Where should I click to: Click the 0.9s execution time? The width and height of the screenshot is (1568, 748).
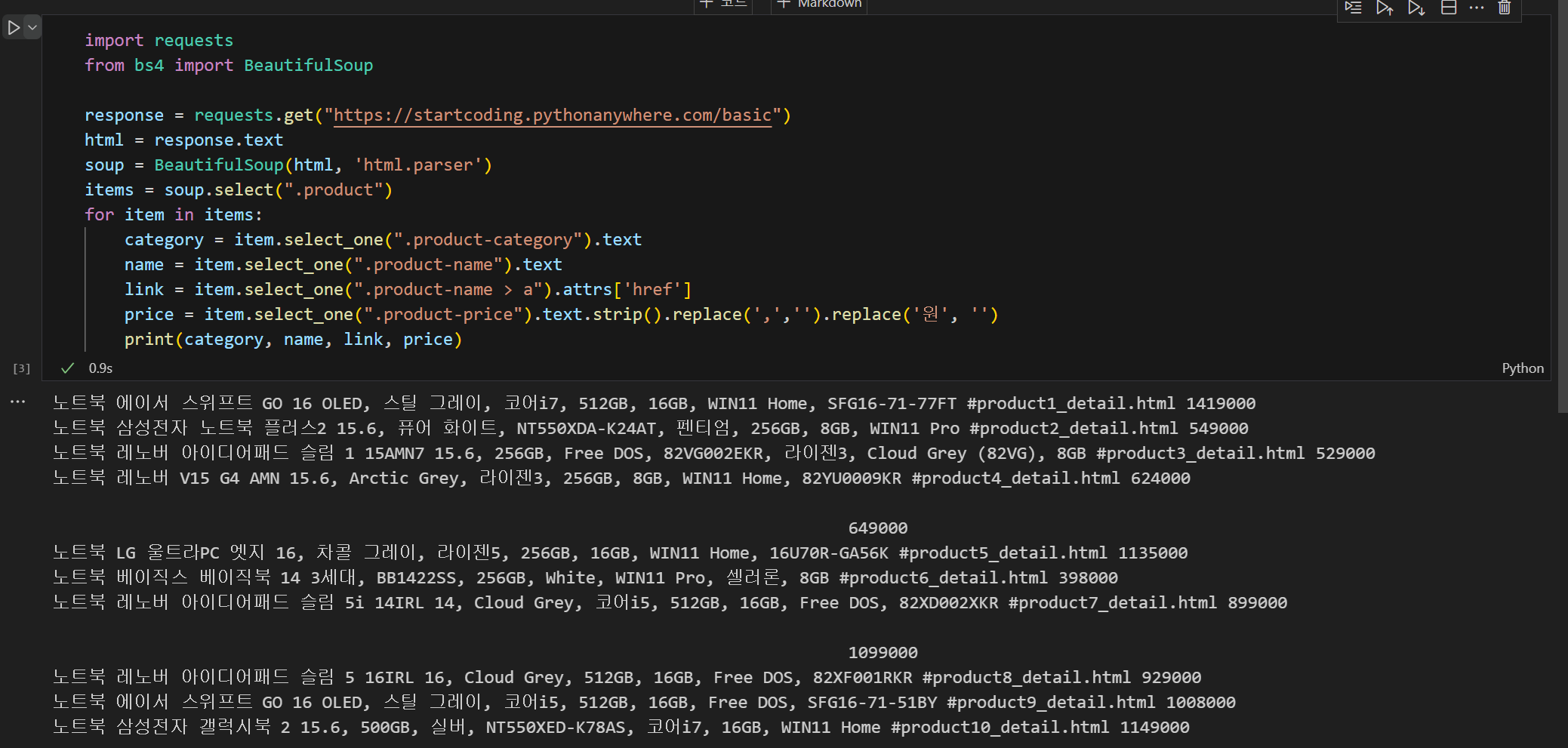coord(100,368)
